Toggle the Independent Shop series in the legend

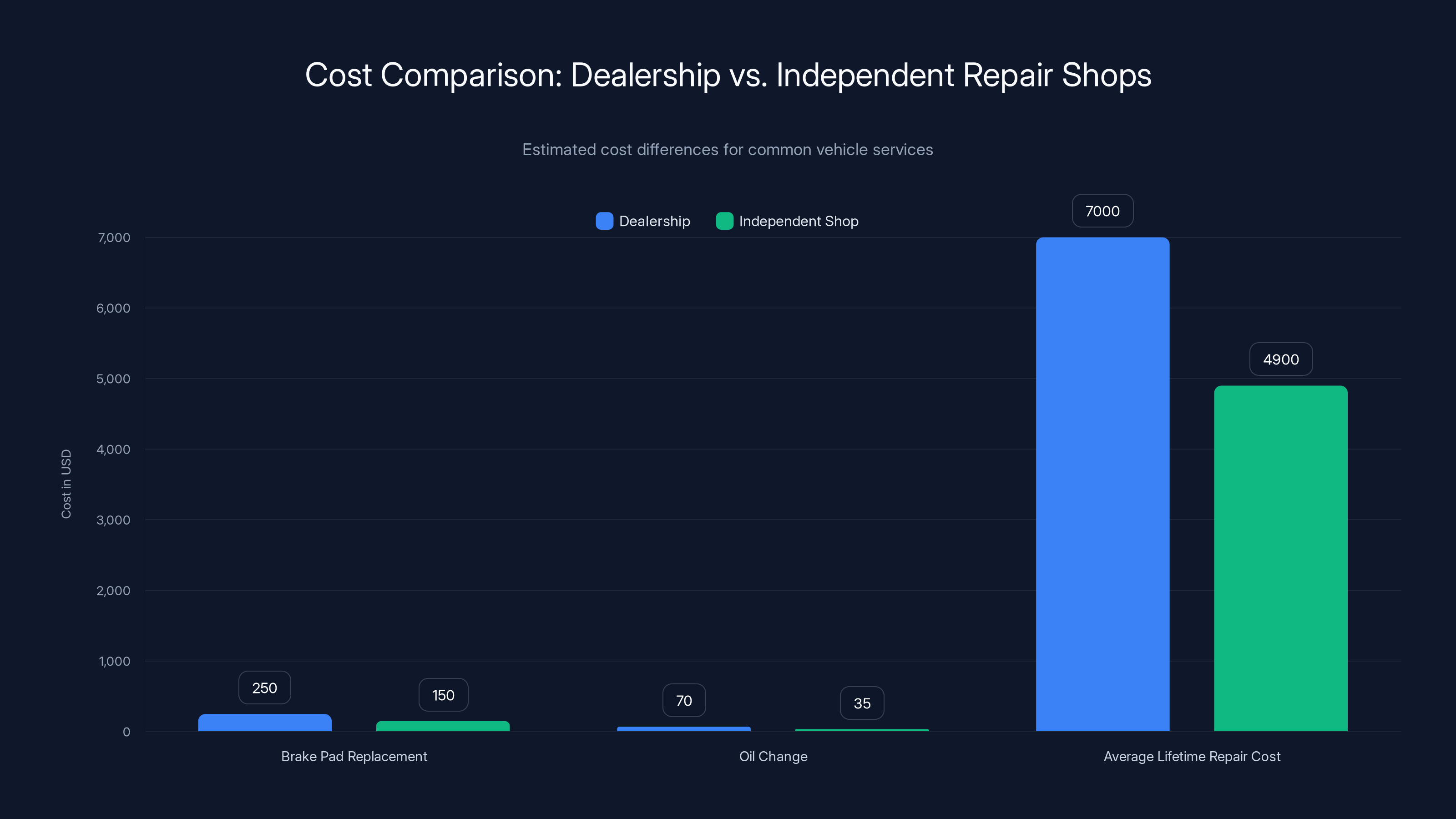799,221
